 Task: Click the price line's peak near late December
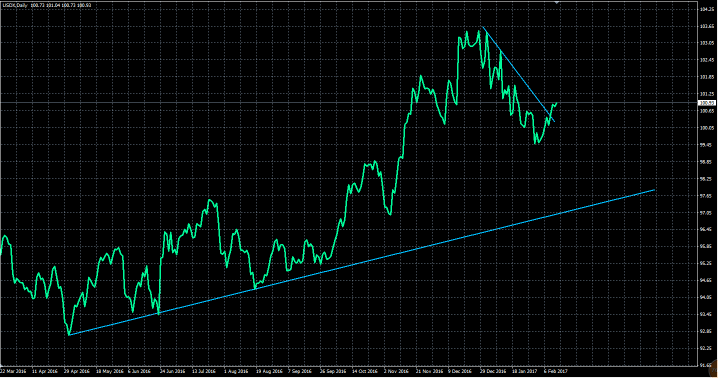483,27
